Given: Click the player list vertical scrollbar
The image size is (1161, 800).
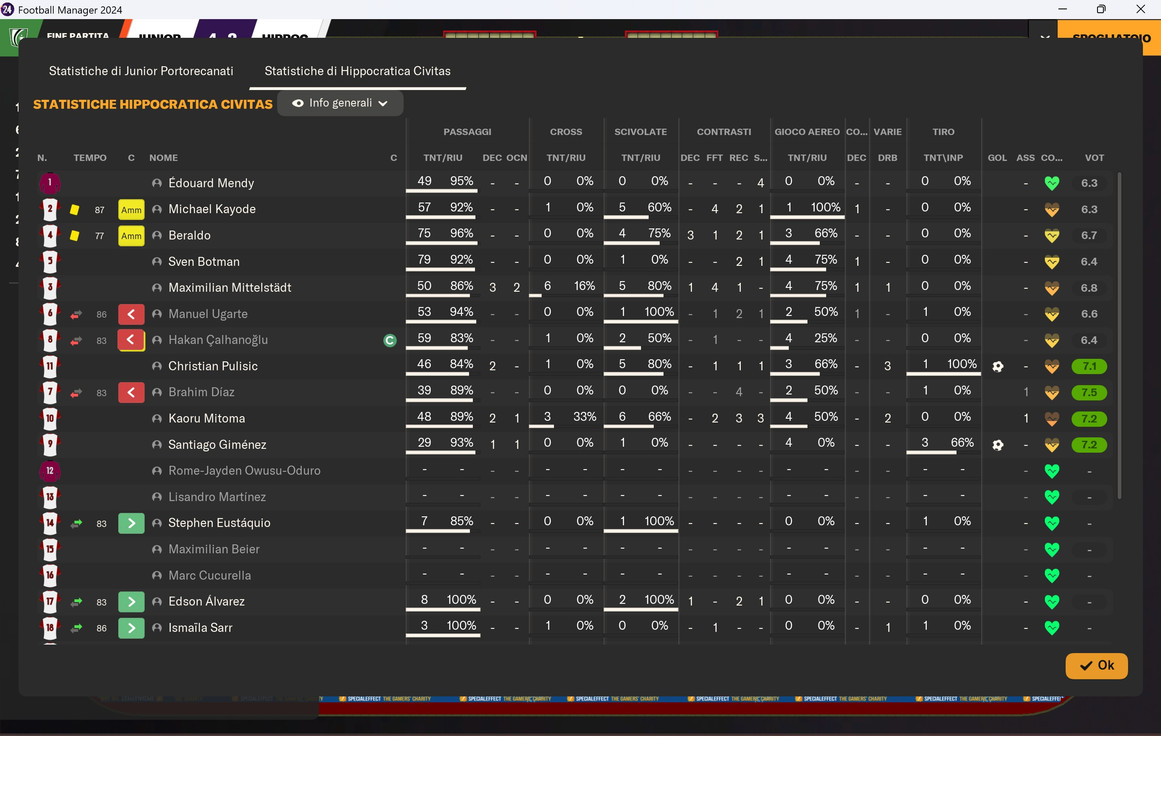Looking at the screenshot, I should pos(1119,335).
